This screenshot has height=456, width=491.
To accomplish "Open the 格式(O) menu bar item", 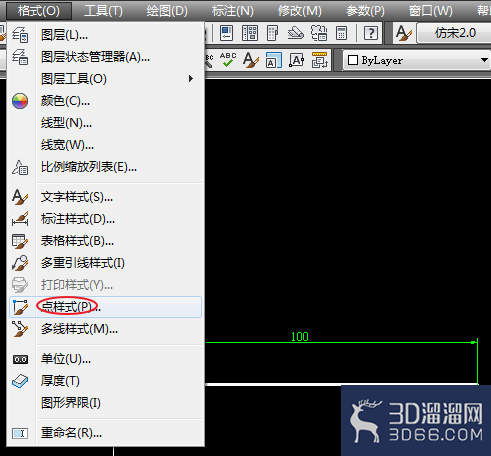I will coord(39,11).
